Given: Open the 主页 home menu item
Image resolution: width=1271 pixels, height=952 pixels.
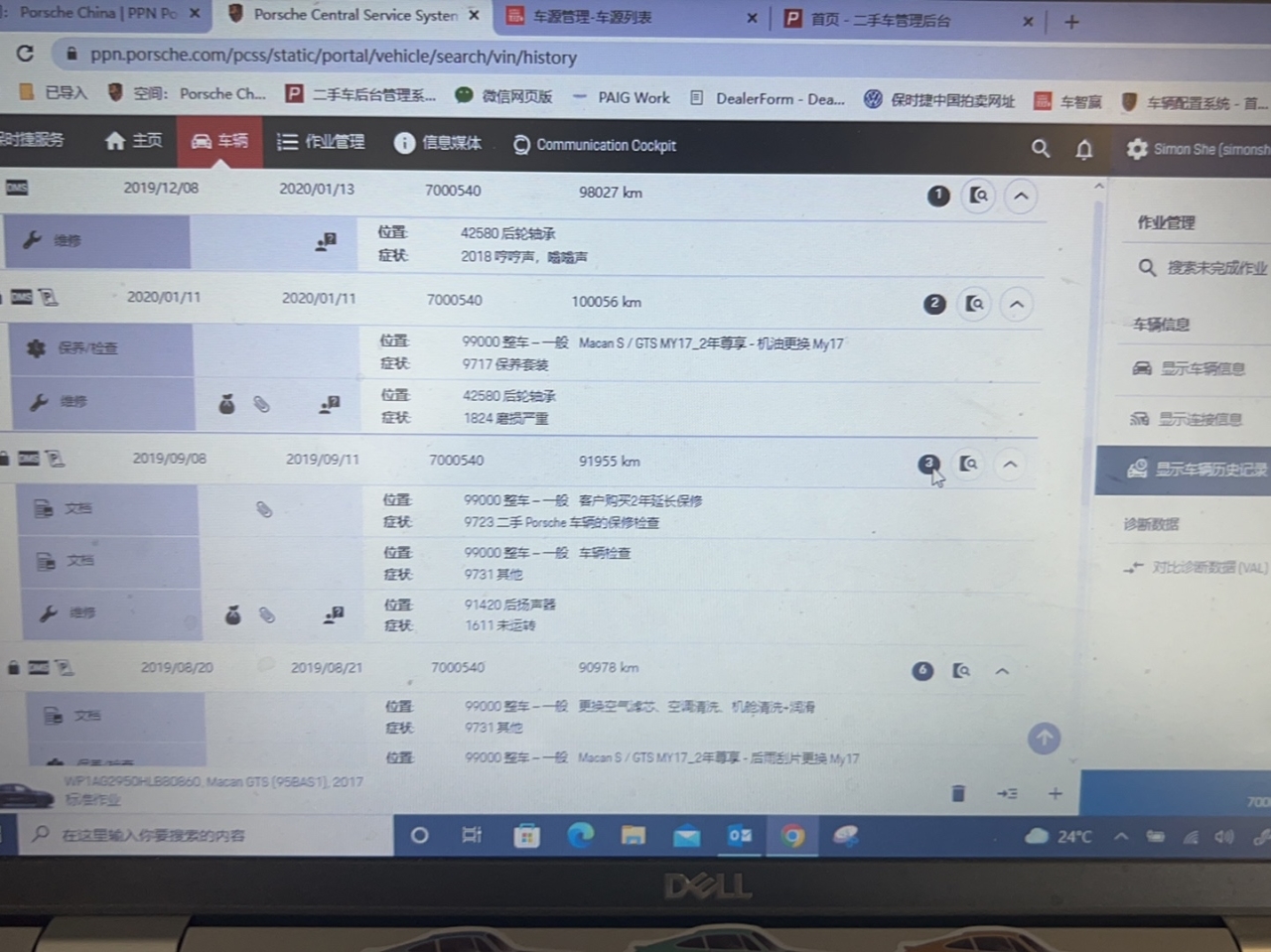Looking at the screenshot, I should (133, 142).
